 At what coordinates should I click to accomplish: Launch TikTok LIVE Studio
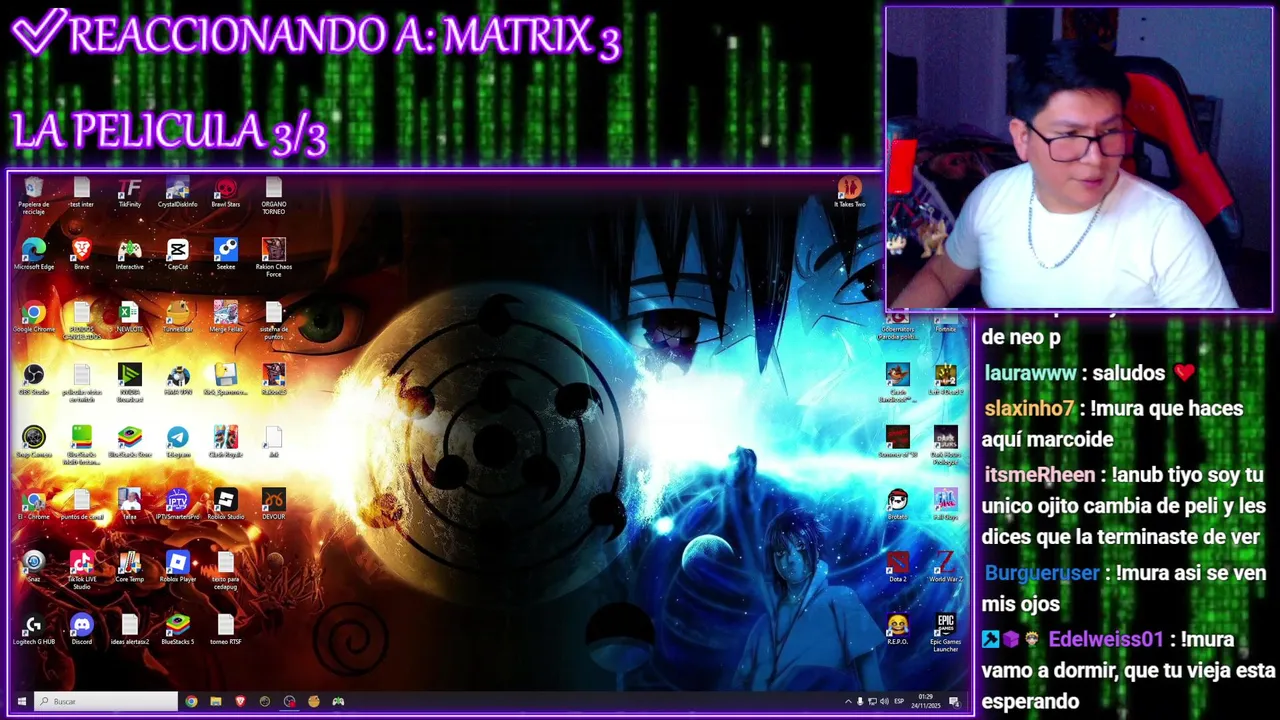click(81, 570)
